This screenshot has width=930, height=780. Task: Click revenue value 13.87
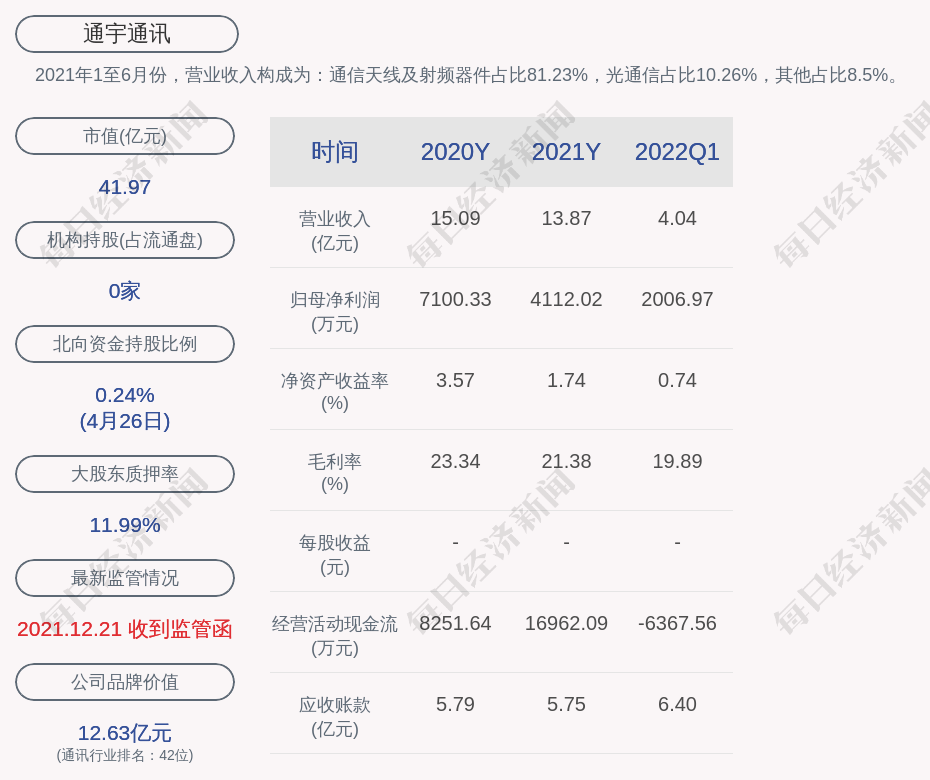click(566, 218)
